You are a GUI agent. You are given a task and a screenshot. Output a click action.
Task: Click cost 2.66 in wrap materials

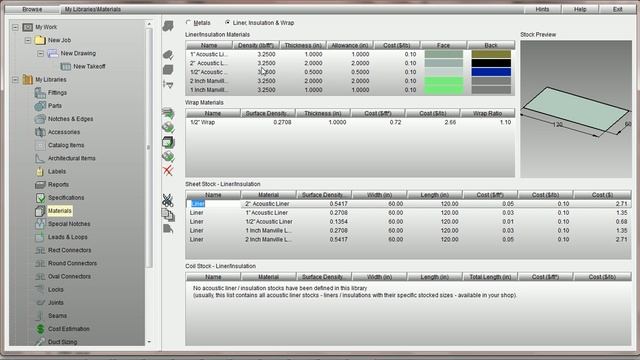(x=450, y=122)
